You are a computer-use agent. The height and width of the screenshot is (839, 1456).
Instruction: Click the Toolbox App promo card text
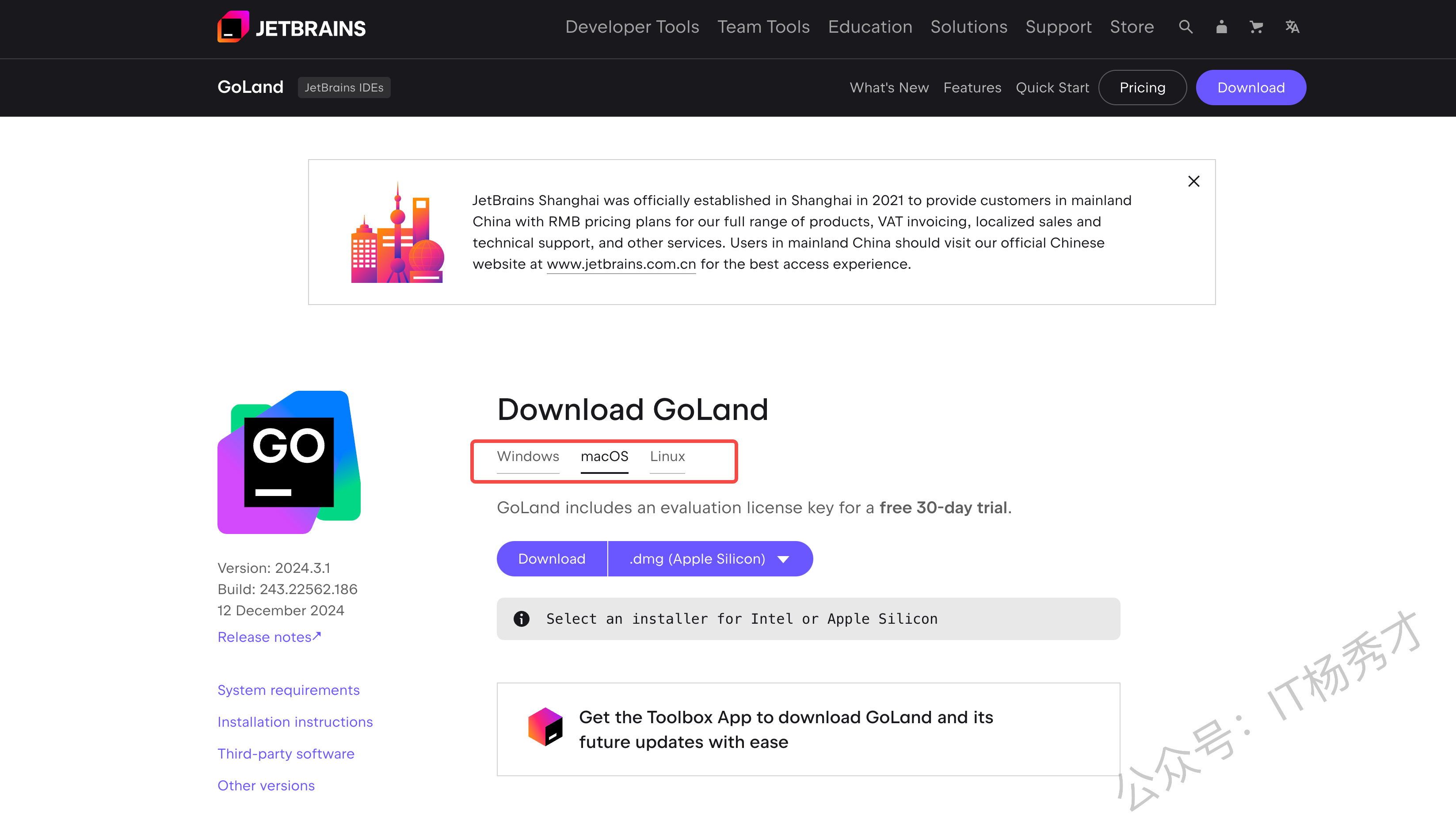786,729
